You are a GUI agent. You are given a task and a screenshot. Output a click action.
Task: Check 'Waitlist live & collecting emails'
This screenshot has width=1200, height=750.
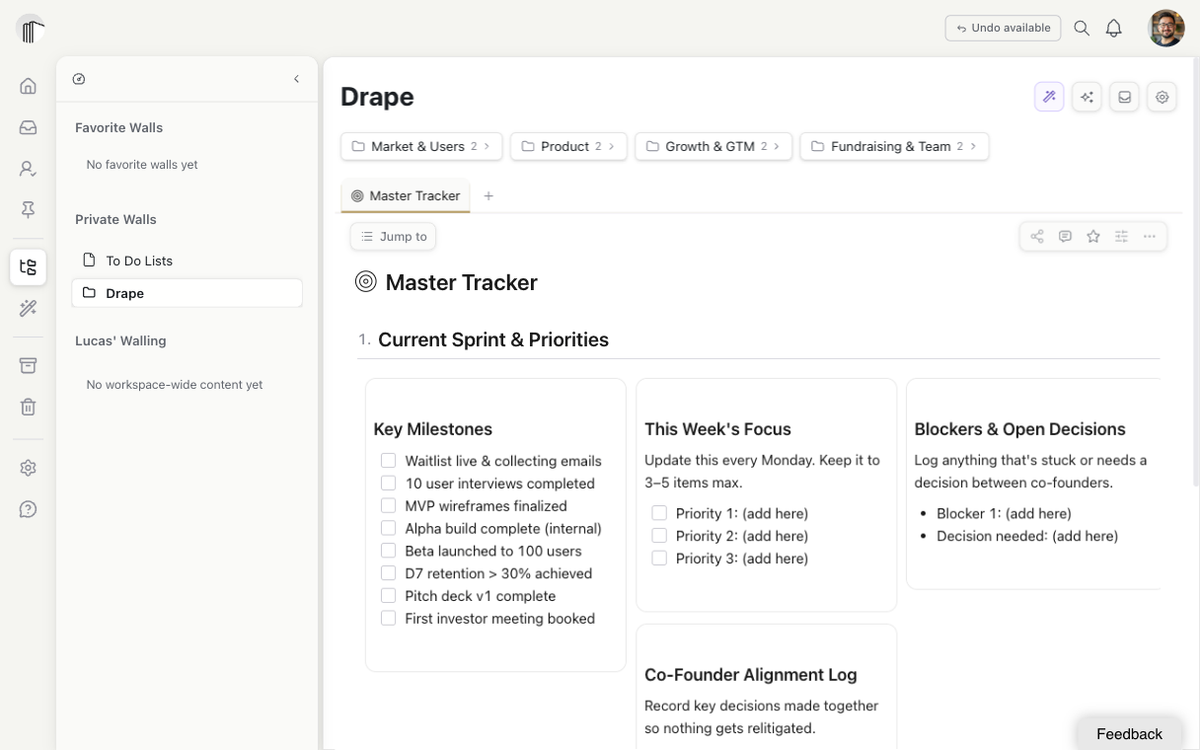pyautogui.click(x=388, y=461)
